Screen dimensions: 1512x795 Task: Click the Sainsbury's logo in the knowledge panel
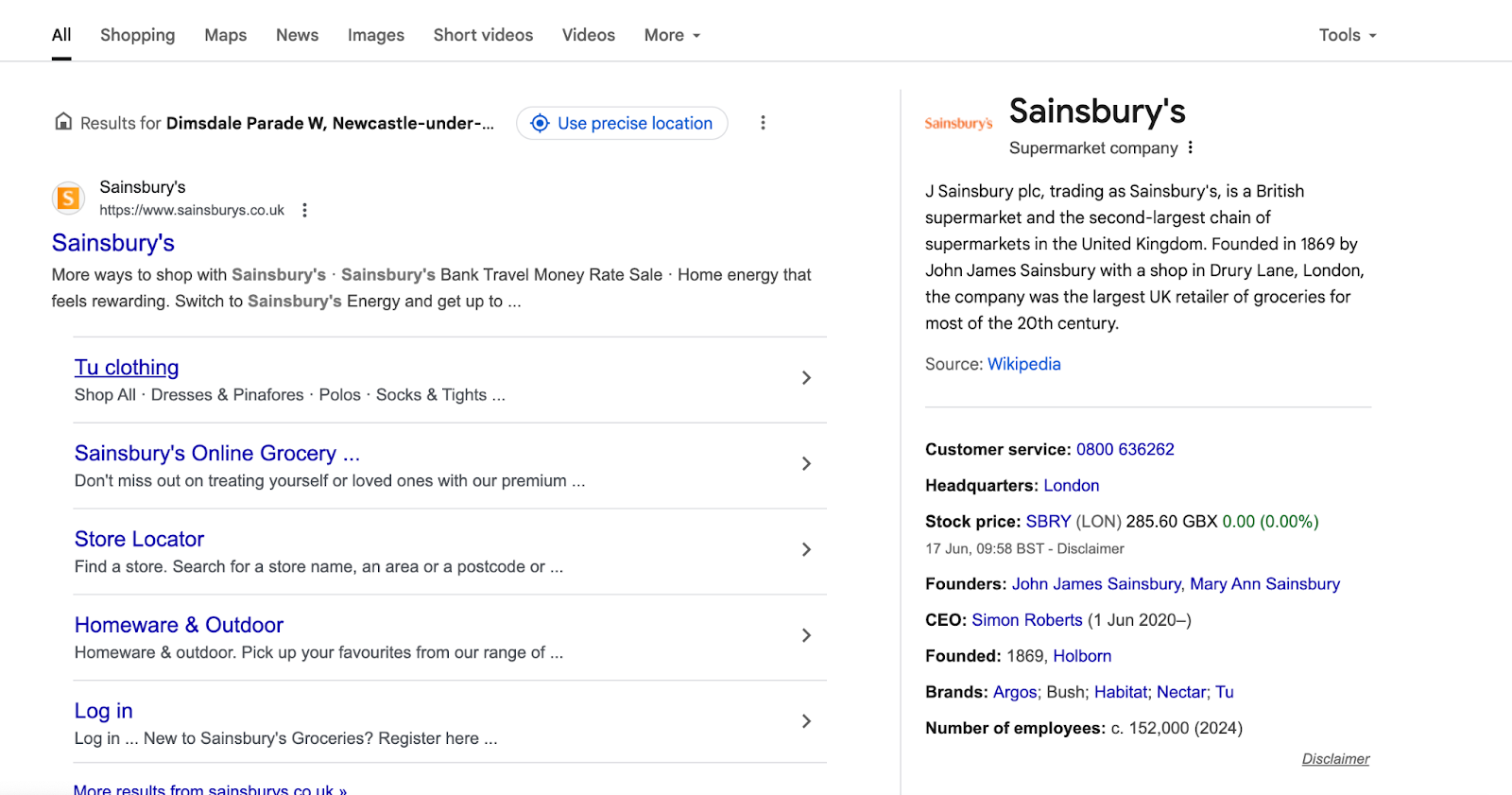click(x=958, y=123)
